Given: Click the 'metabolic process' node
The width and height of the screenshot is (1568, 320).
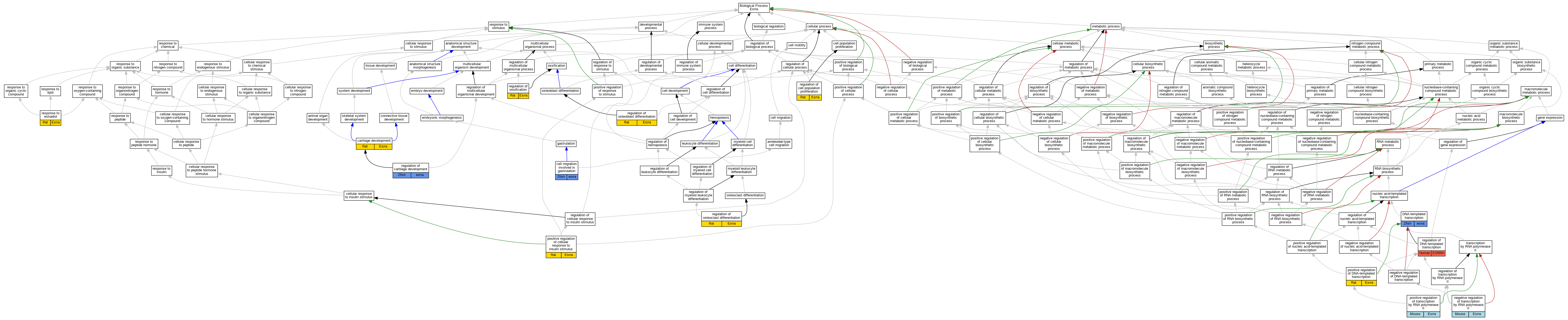Looking at the screenshot, I should point(1105,26).
